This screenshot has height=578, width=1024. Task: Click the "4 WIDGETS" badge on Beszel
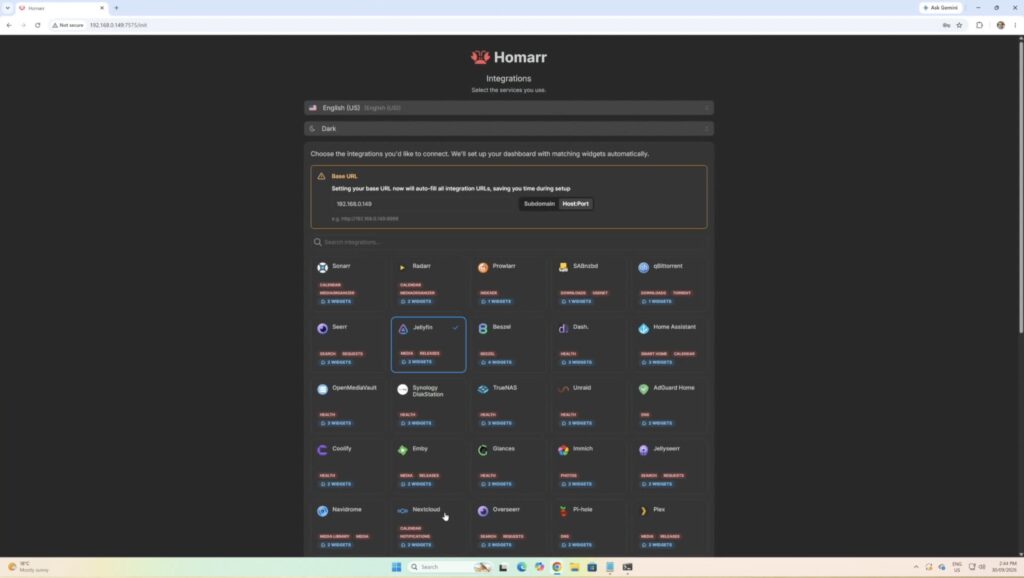496,362
